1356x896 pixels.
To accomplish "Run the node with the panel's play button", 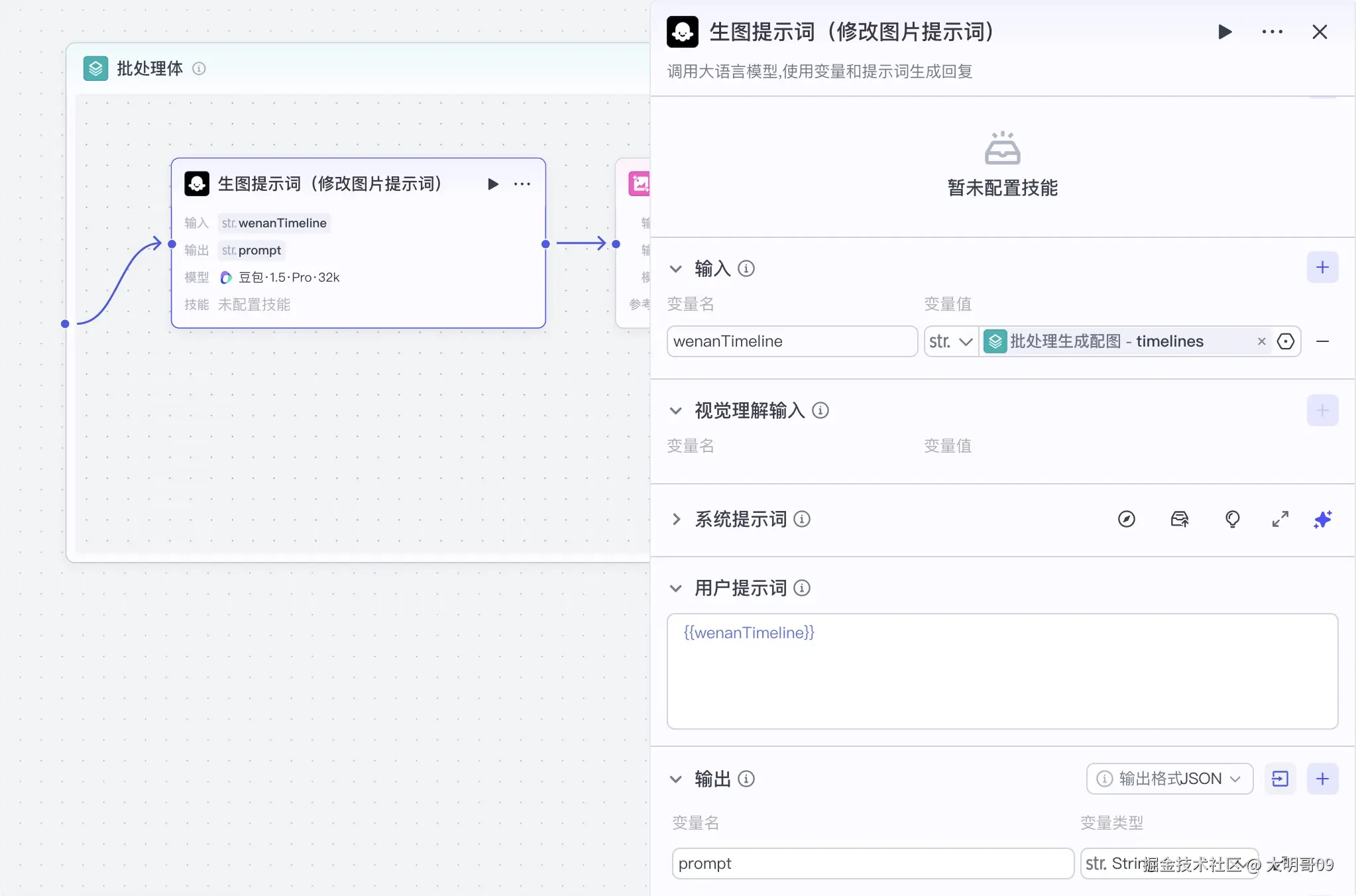I will [1225, 32].
